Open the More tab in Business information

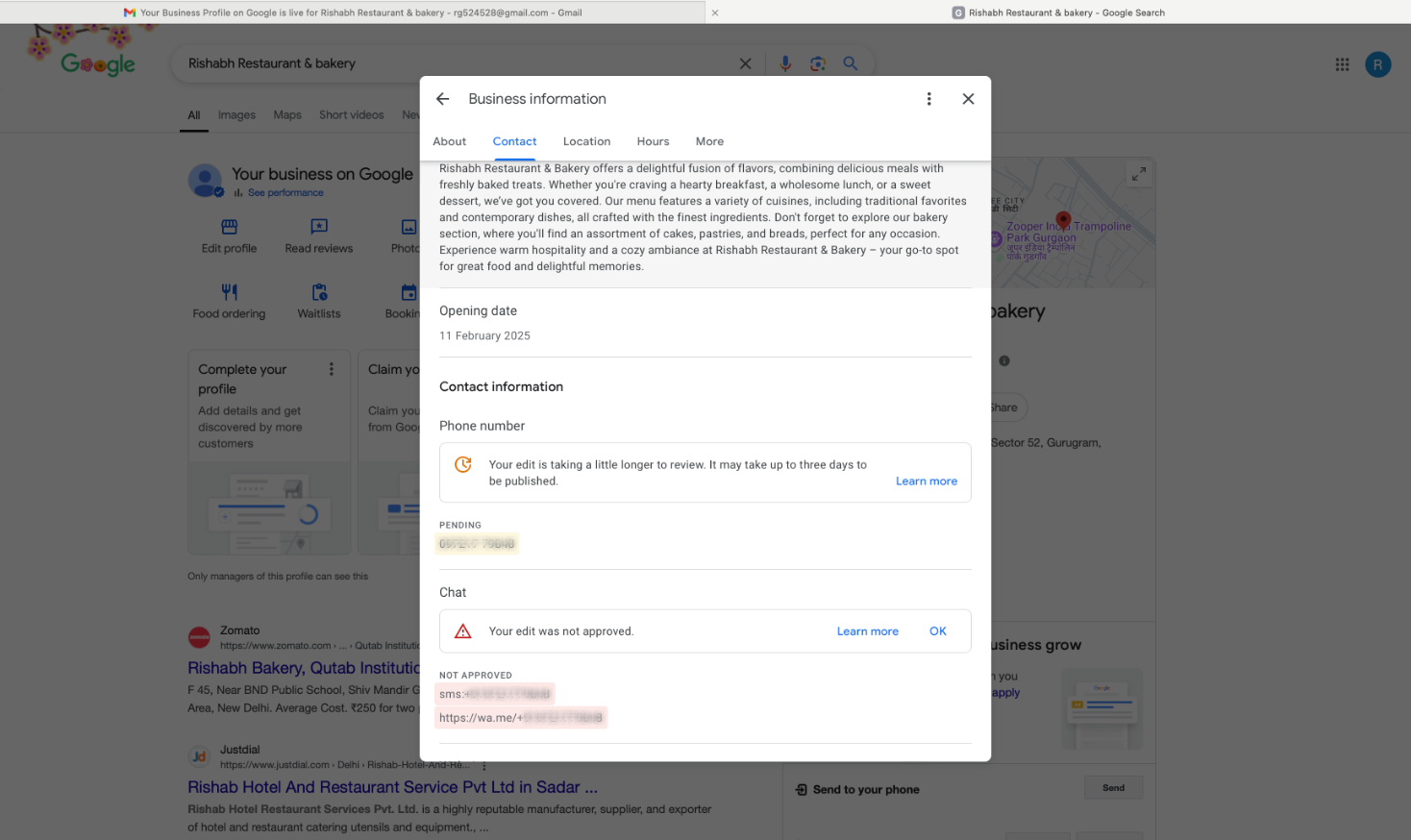(x=709, y=141)
